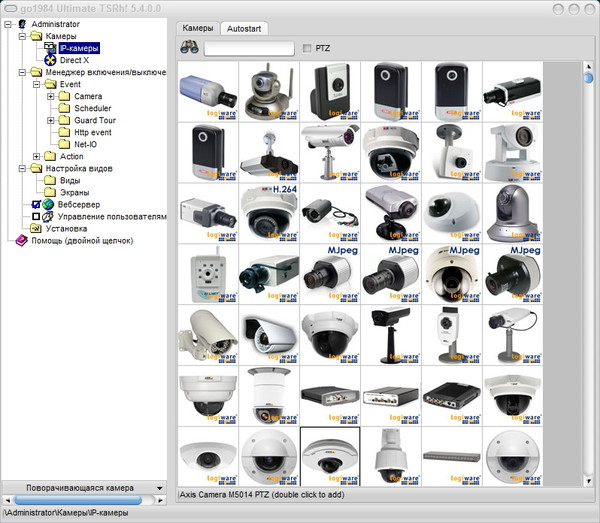Expand the Action folder node
The width and height of the screenshot is (600, 523).
tap(36, 156)
